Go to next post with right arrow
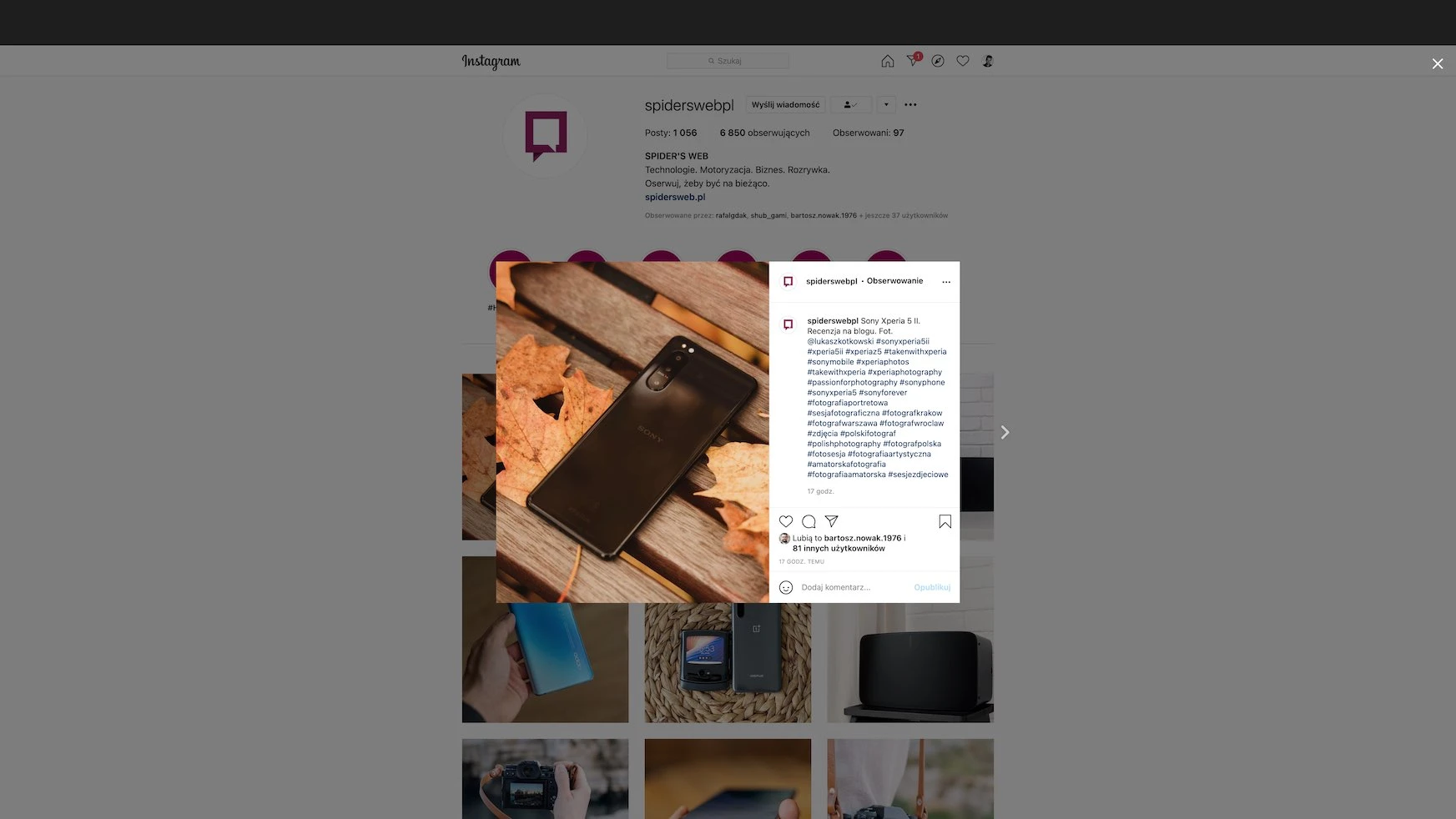1456x819 pixels. click(1005, 432)
